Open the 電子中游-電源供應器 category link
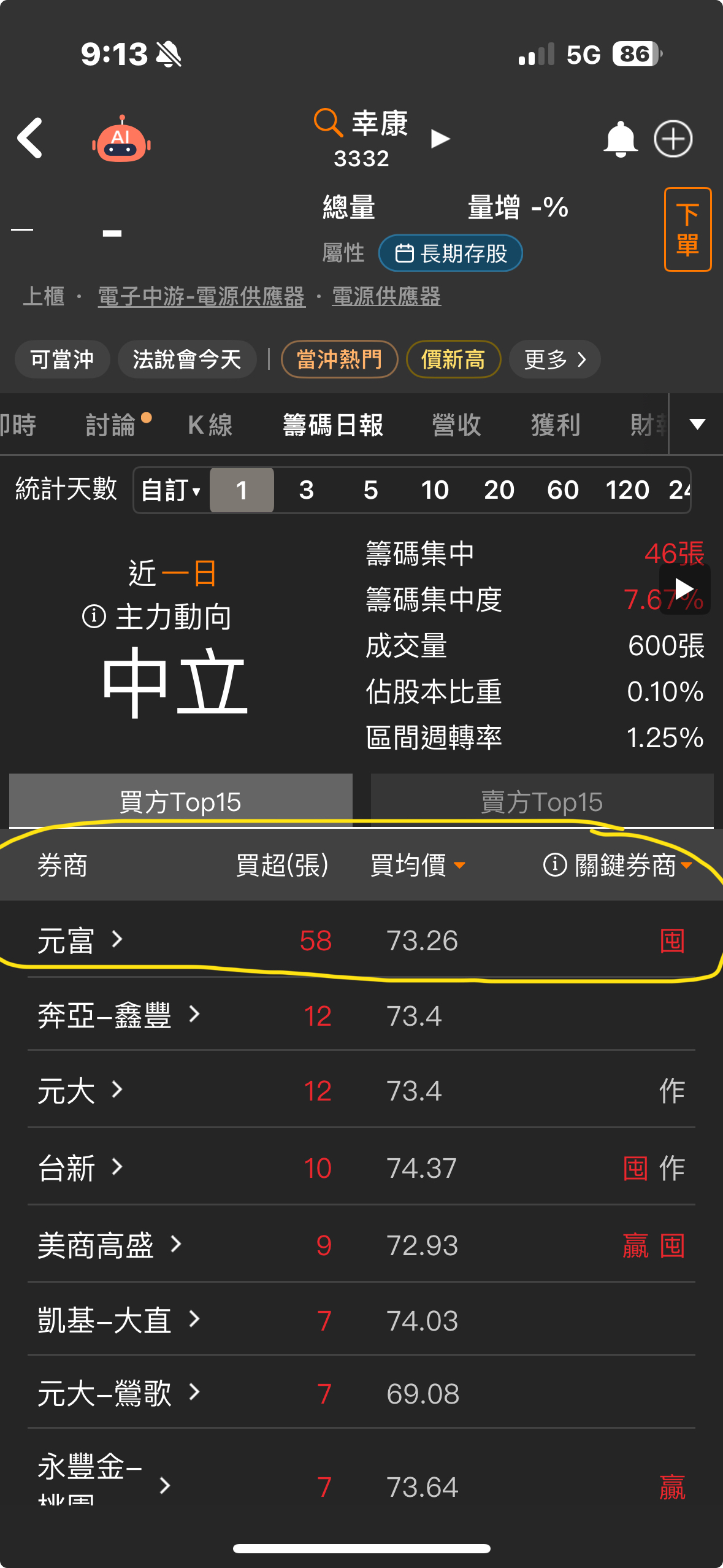This screenshot has width=723, height=1568. click(202, 296)
